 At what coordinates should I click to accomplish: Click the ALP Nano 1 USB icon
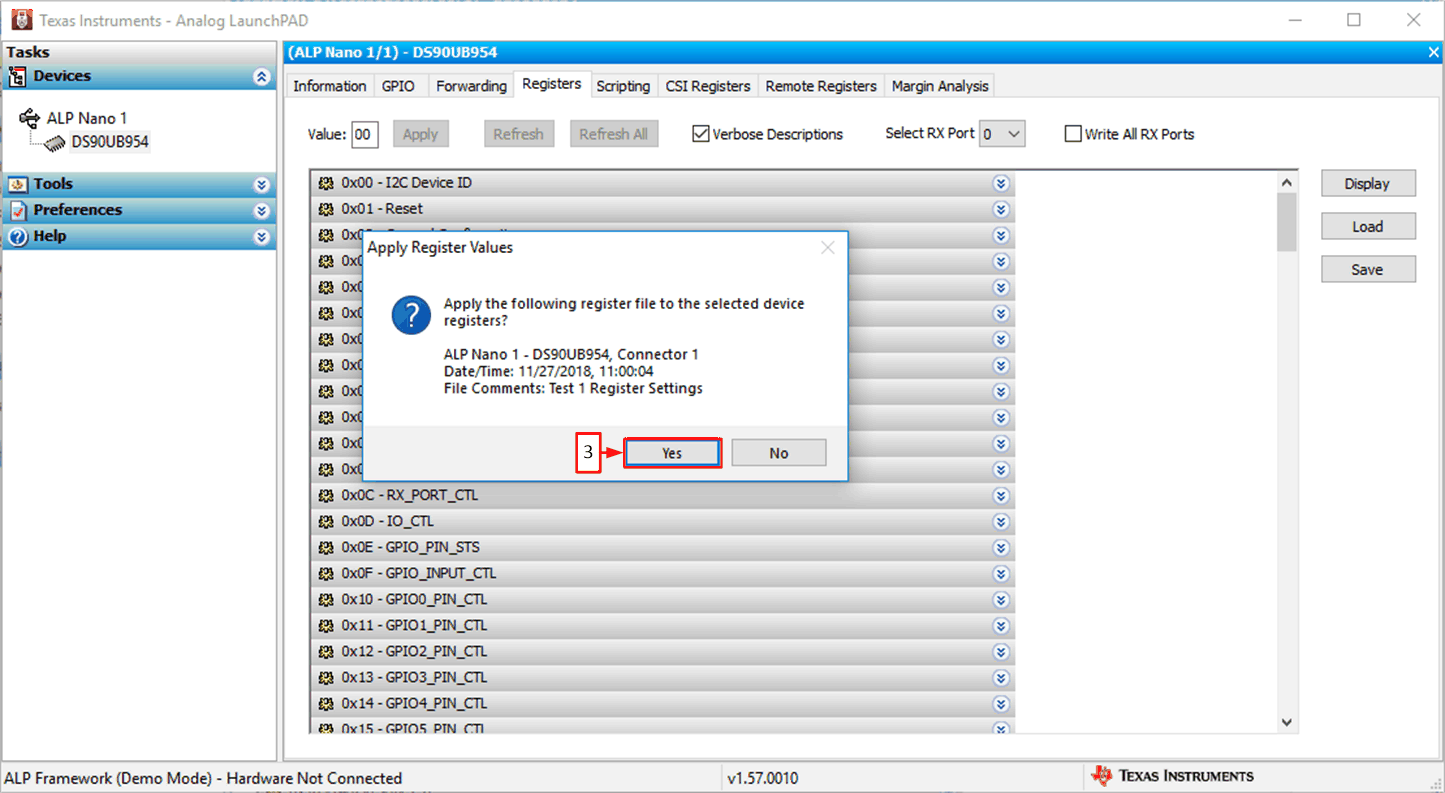30,118
